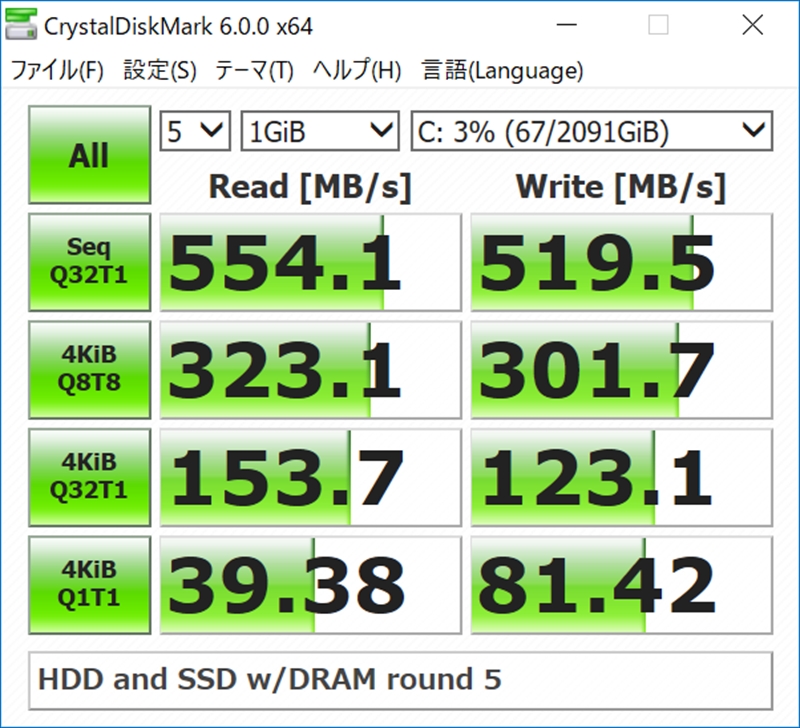Click the comment field with HDD and SSD text
This screenshot has height=728, width=800.
coord(401,681)
